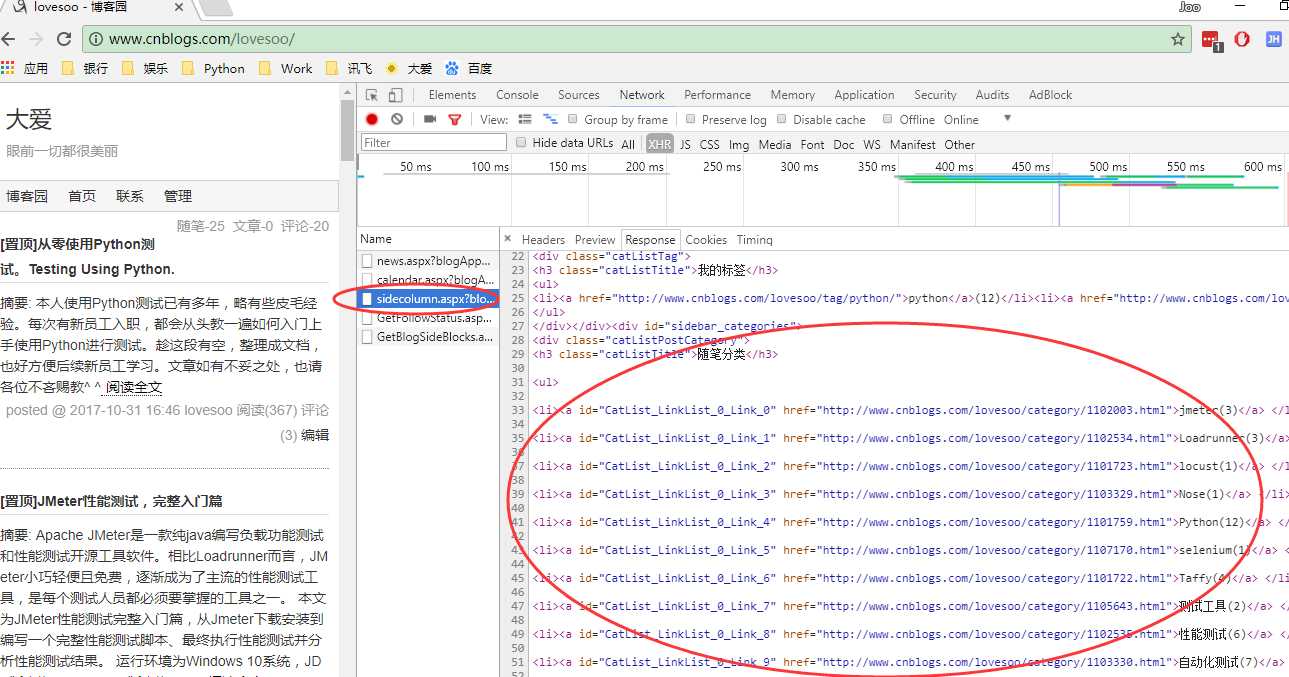The image size is (1289, 677).
Task: Stop recording with the red record button
Action: pos(372,119)
